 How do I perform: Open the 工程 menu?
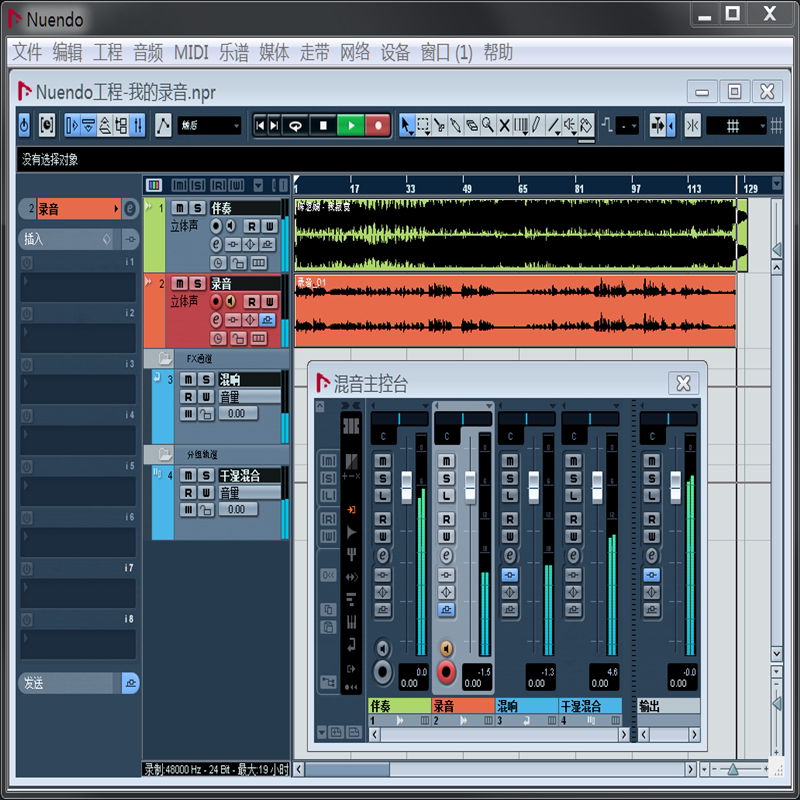(x=107, y=52)
